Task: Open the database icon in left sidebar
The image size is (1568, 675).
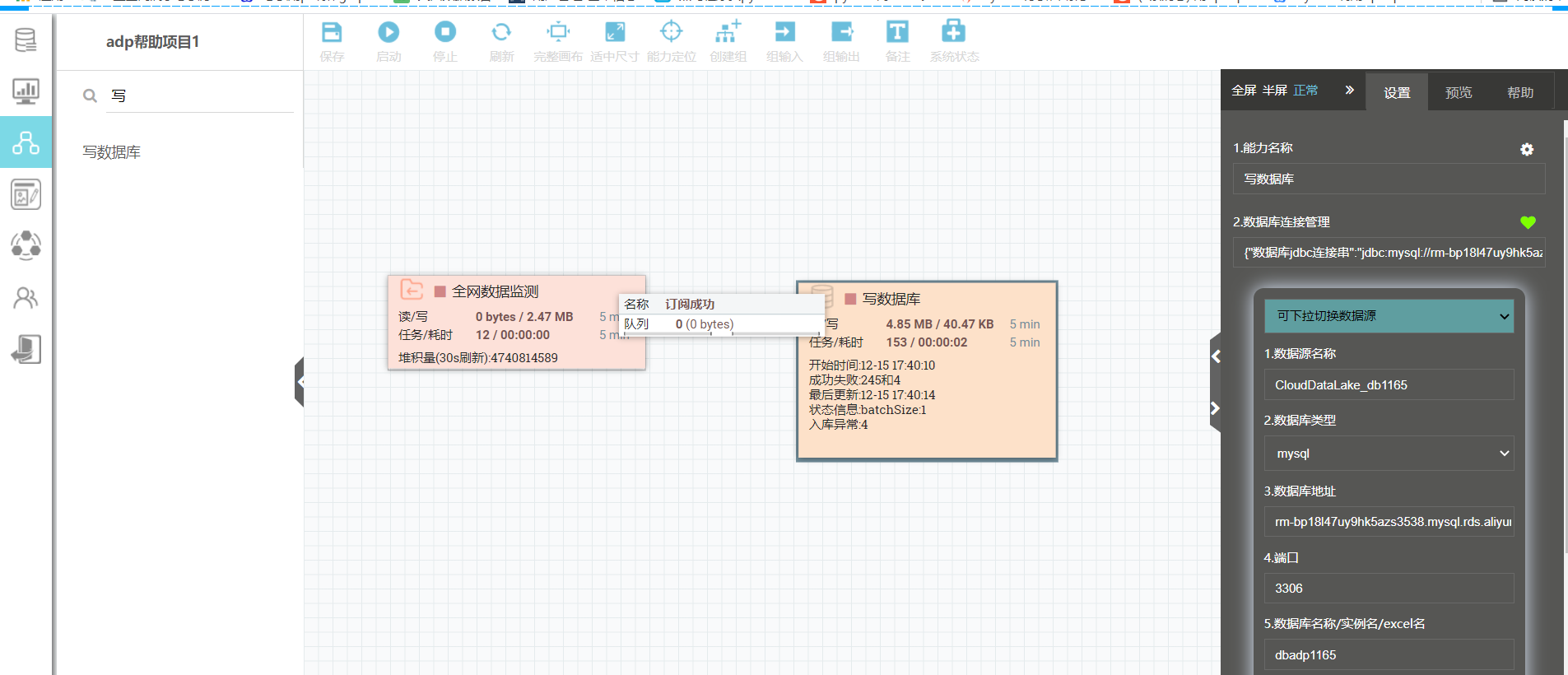Action: [26, 40]
